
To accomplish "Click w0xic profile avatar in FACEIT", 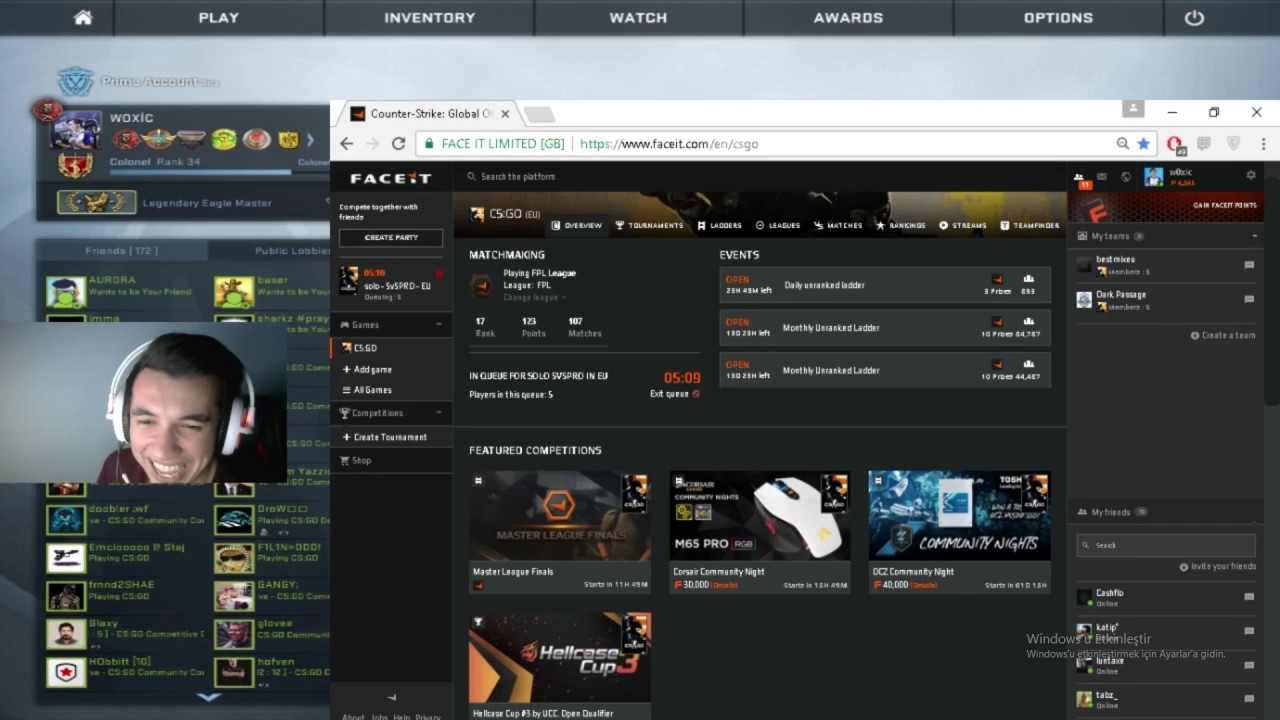I will coord(1154,176).
